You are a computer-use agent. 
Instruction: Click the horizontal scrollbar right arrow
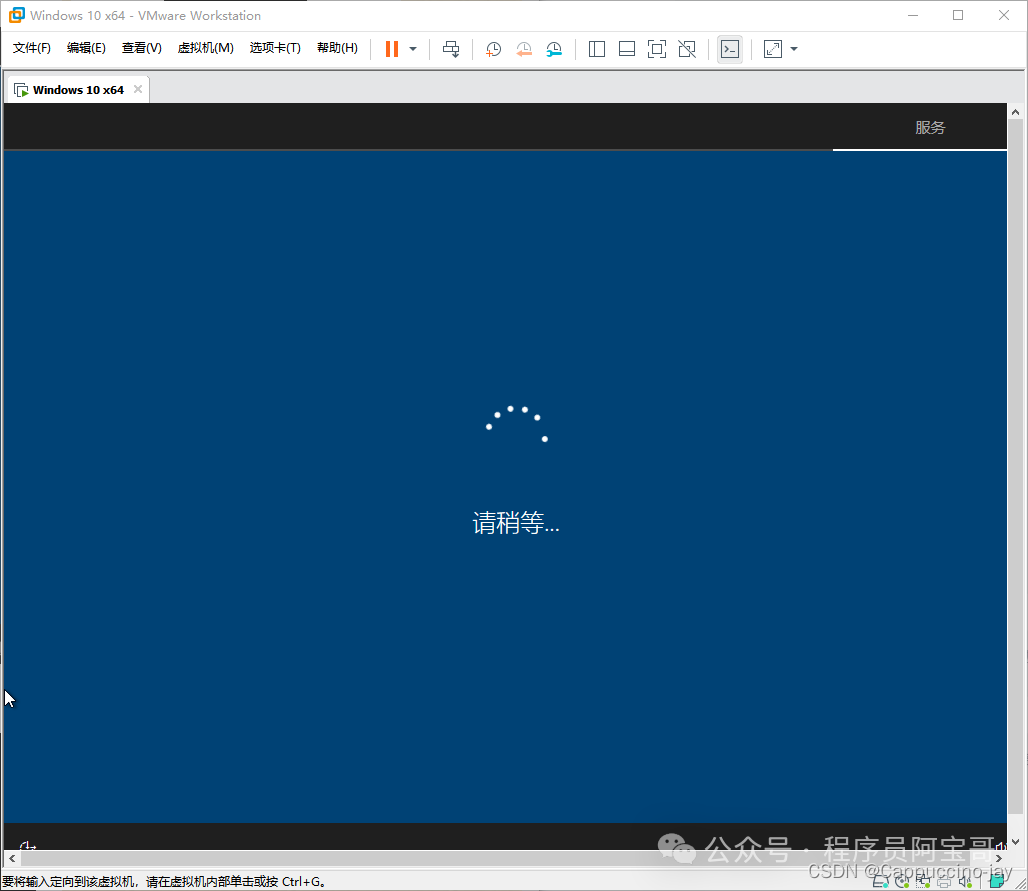[998, 858]
